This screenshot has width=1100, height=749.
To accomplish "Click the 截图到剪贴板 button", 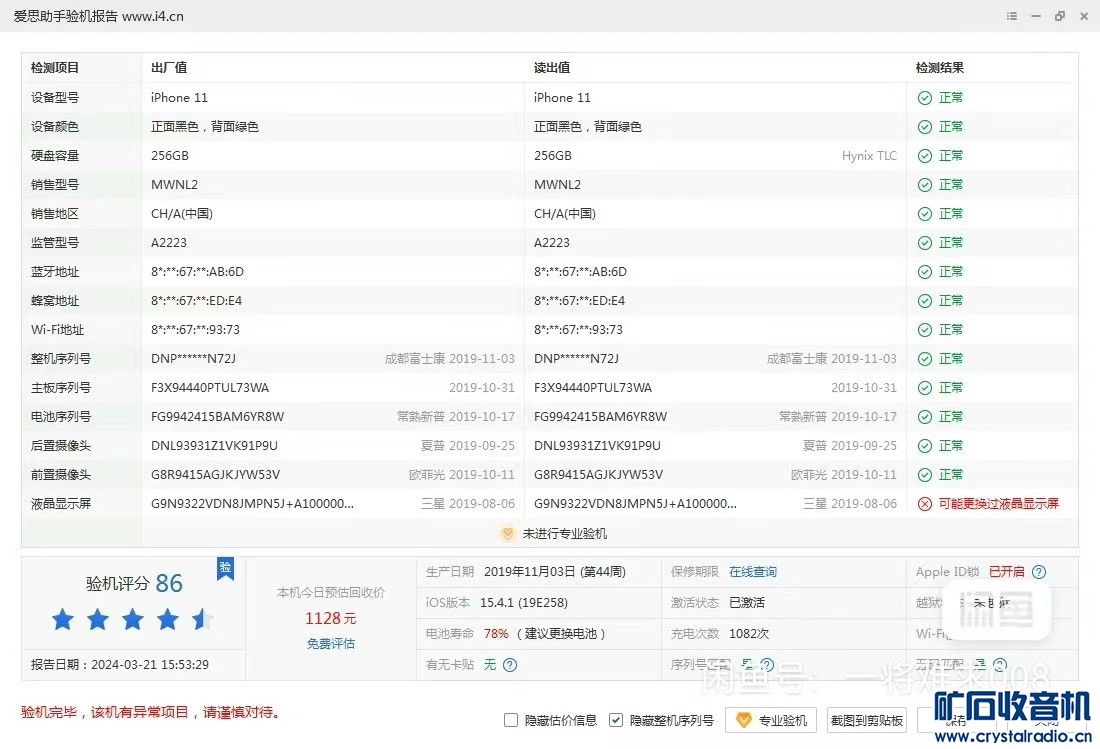I will click(866, 720).
